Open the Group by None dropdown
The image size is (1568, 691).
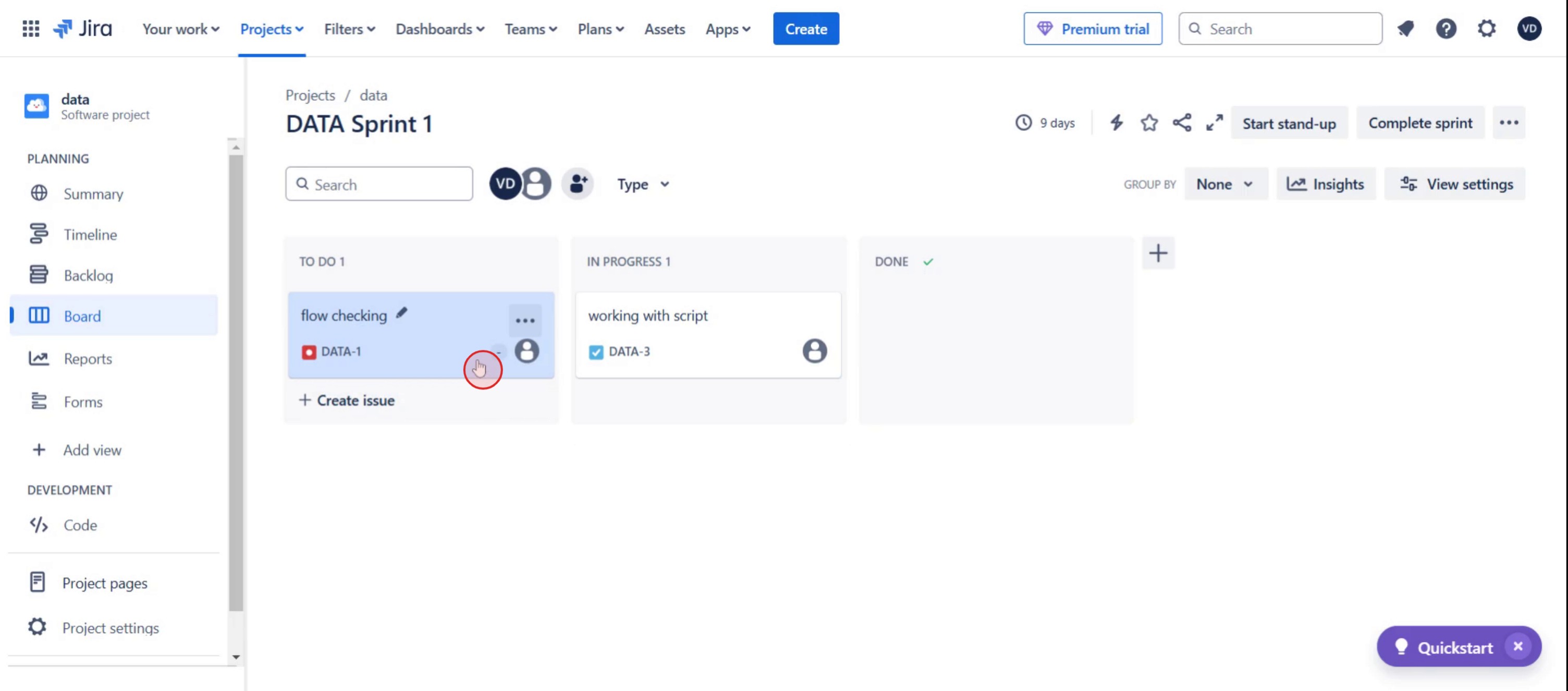point(1224,185)
